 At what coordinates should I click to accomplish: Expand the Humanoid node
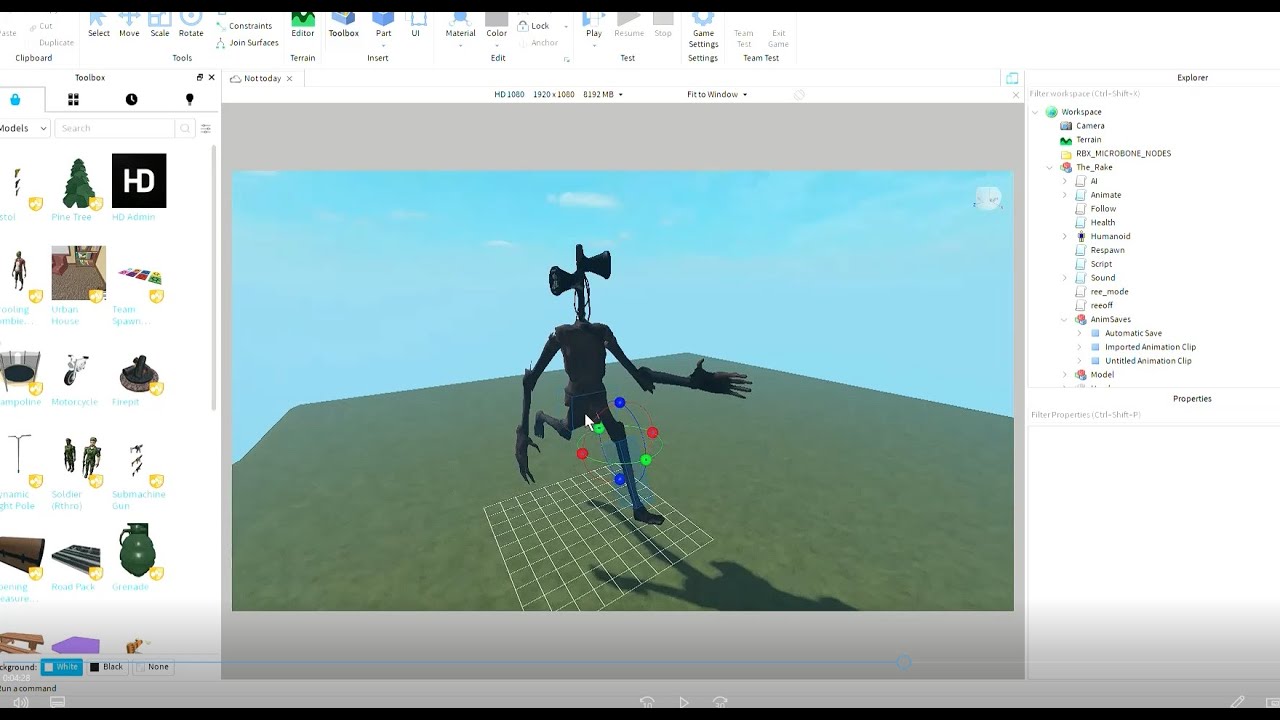coord(1065,236)
